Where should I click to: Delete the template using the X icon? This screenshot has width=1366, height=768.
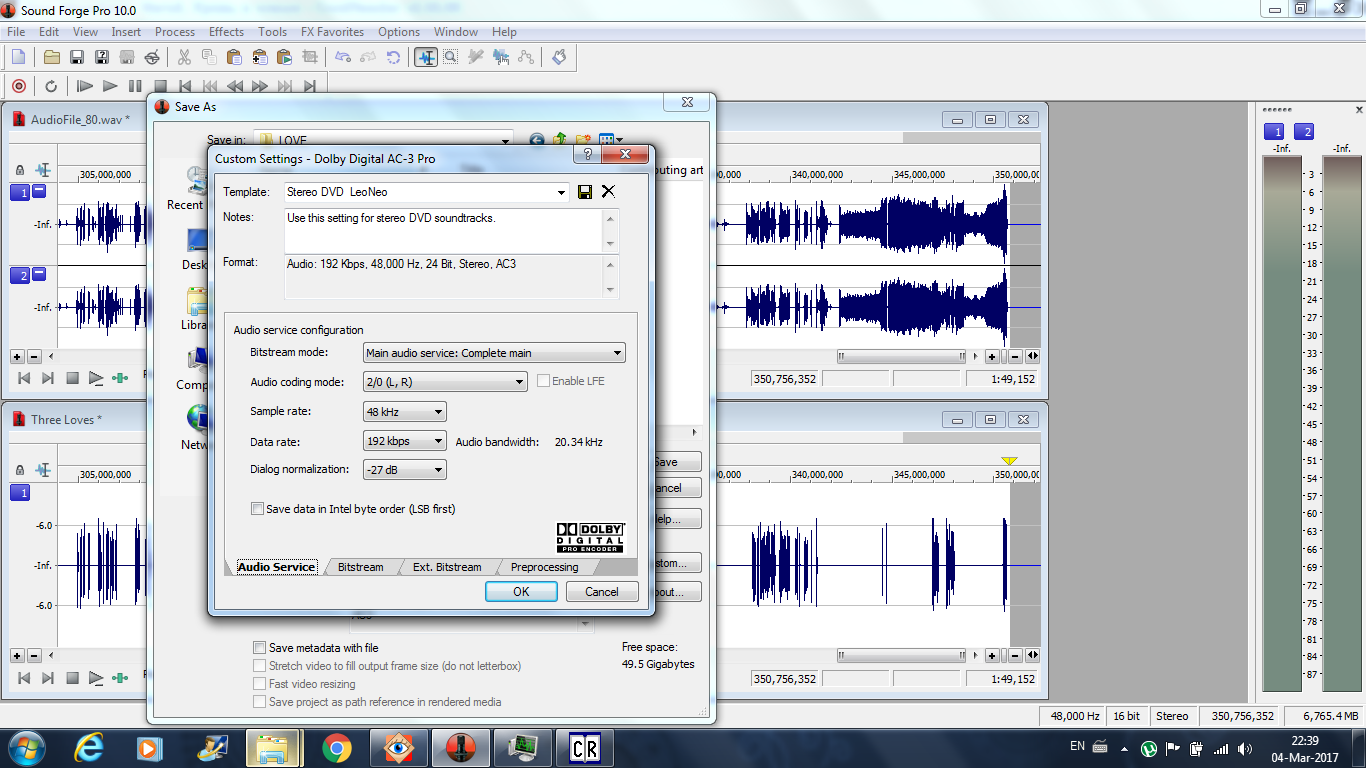608,192
